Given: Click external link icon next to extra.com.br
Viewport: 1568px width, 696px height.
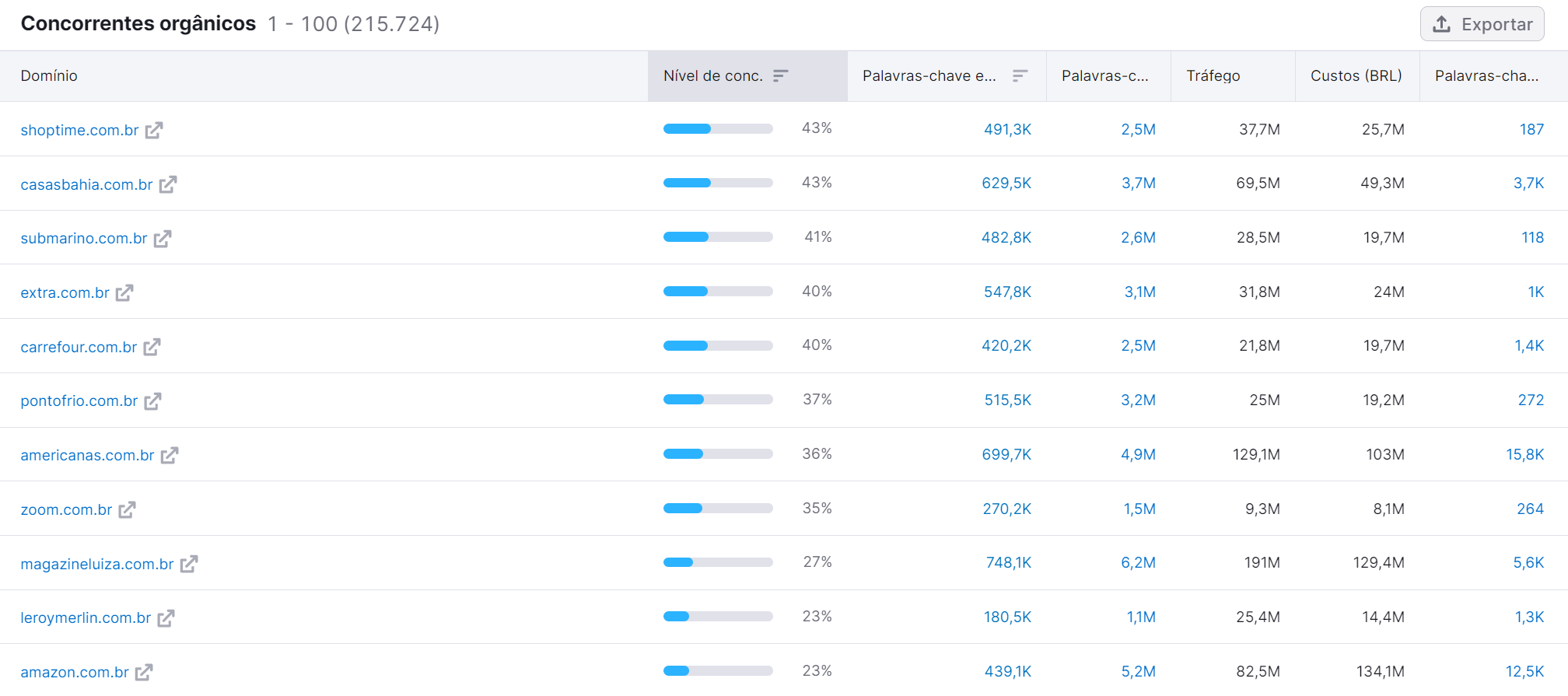Looking at the screenshot, I should [x=124, y=293].
